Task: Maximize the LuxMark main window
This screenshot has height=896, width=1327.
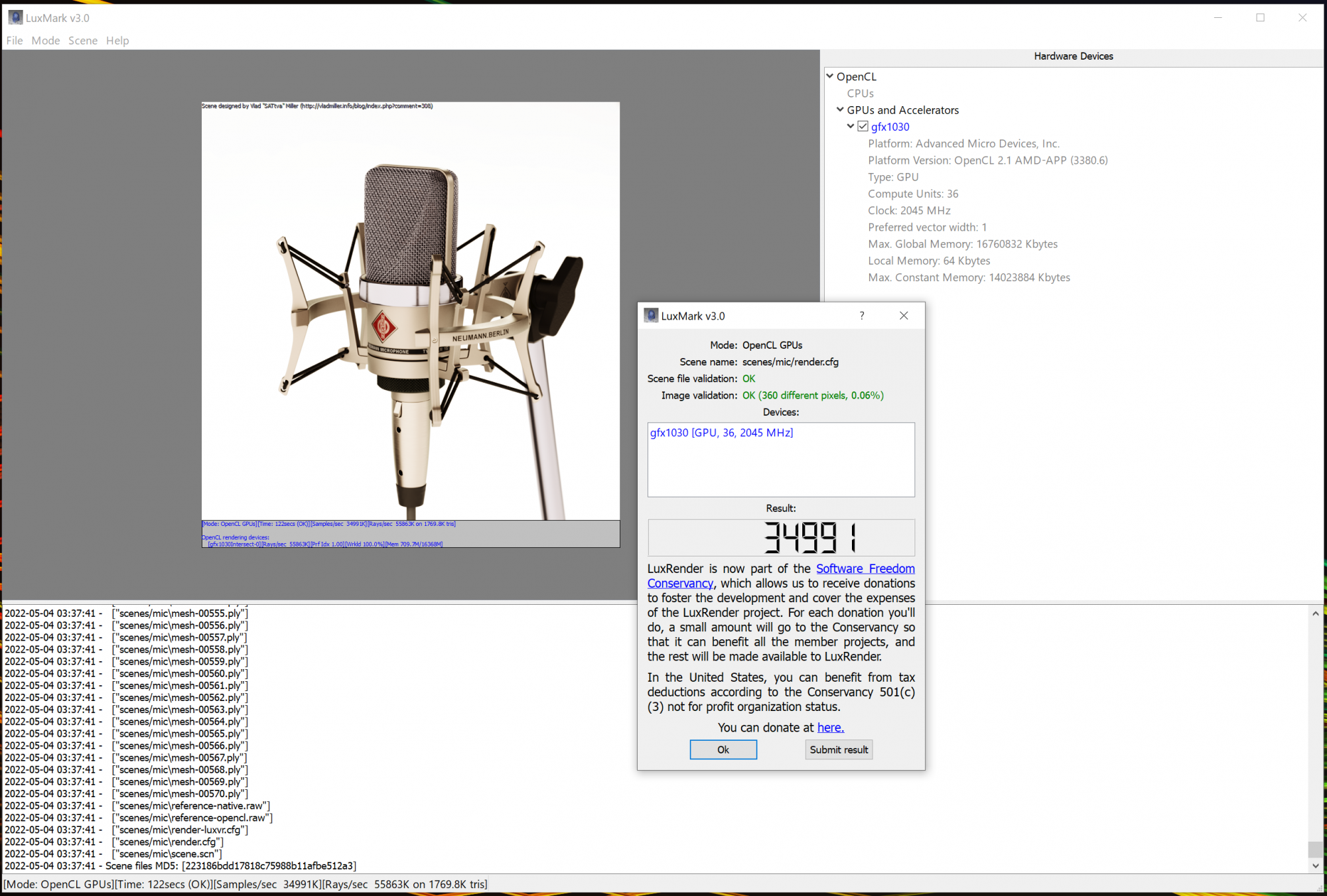Action: coord(1260,18)
